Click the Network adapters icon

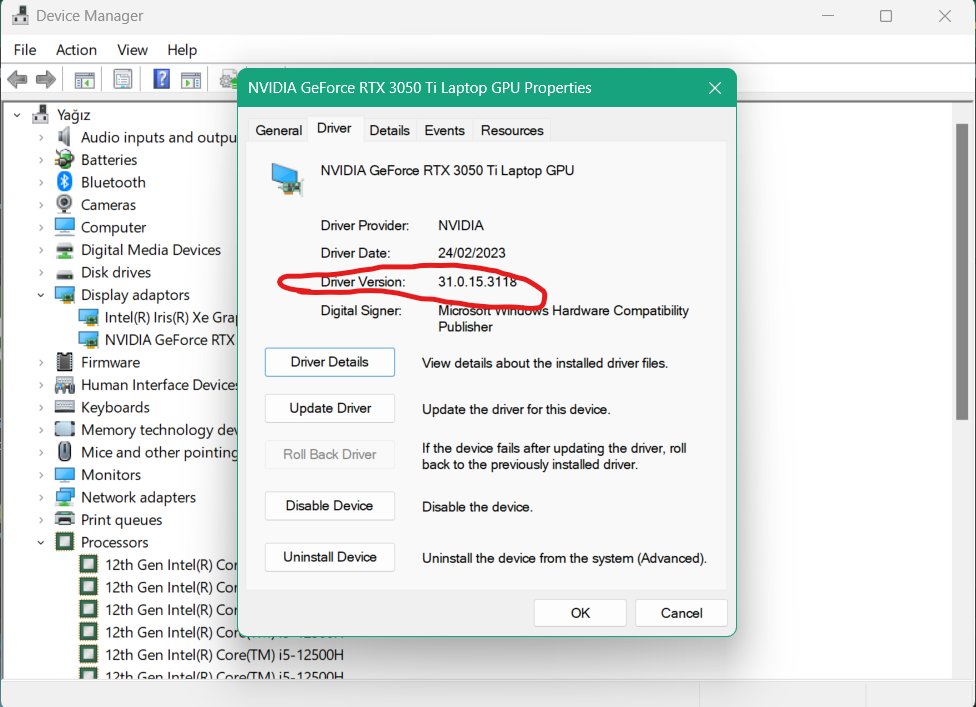64,497
